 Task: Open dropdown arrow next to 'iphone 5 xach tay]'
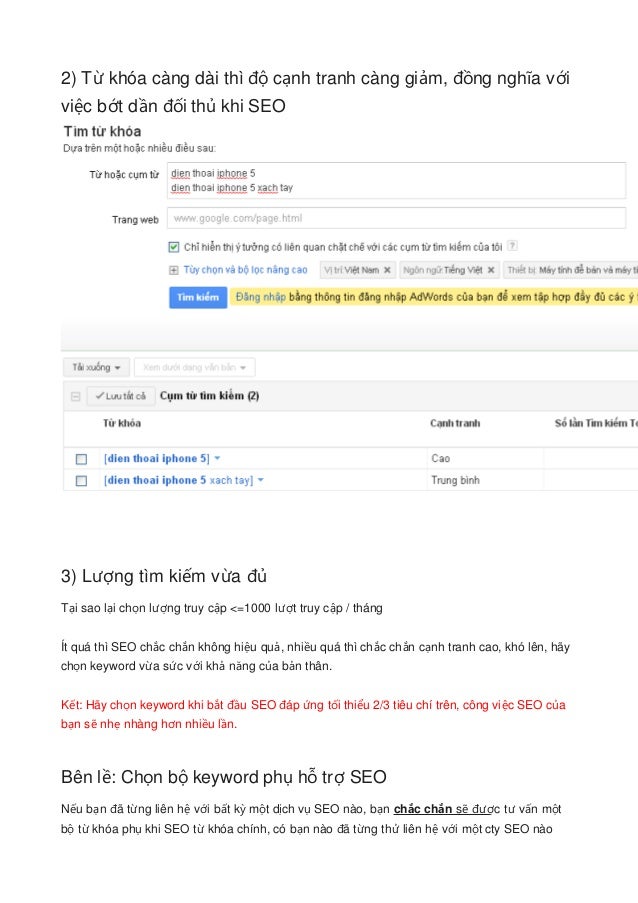[261, 480]
